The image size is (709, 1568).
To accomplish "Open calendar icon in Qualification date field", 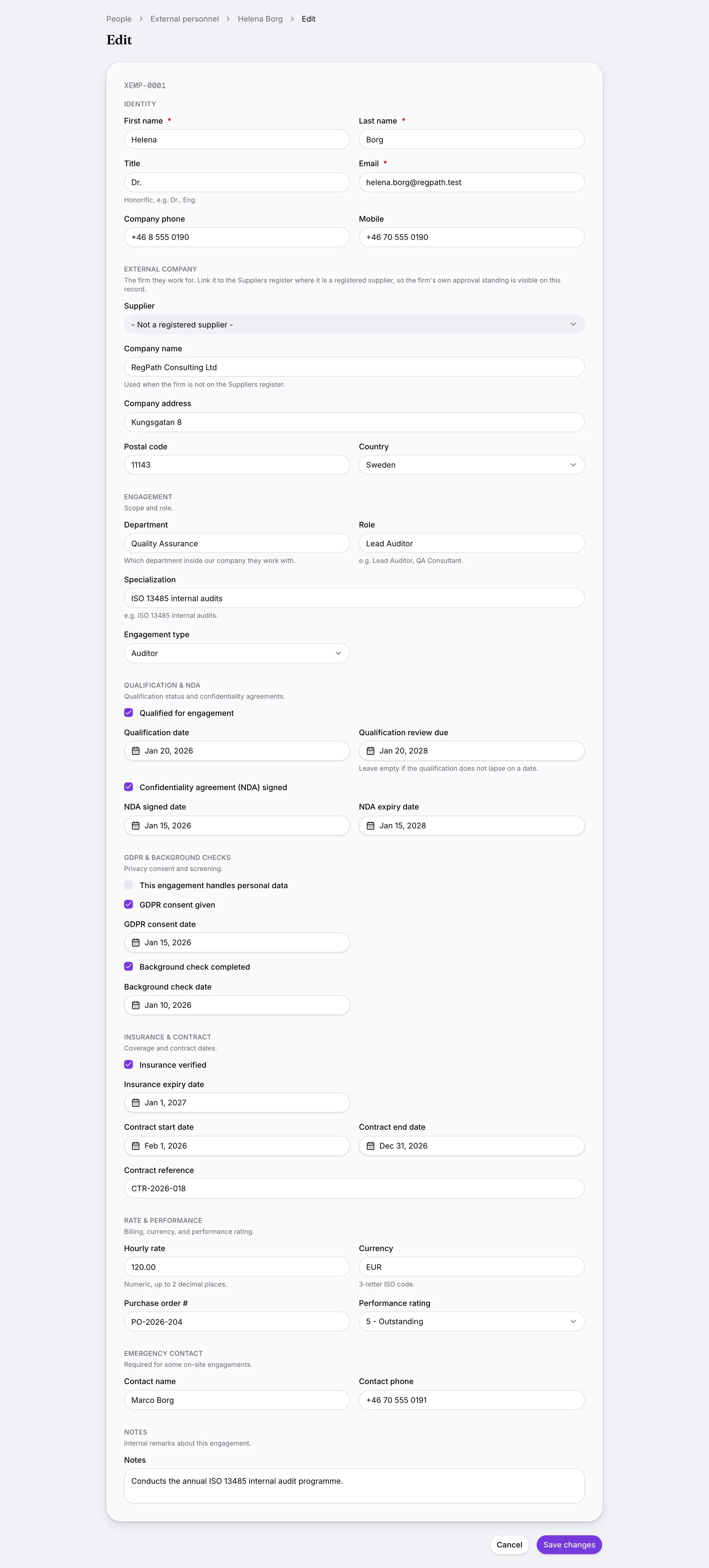I will [136, 750].
